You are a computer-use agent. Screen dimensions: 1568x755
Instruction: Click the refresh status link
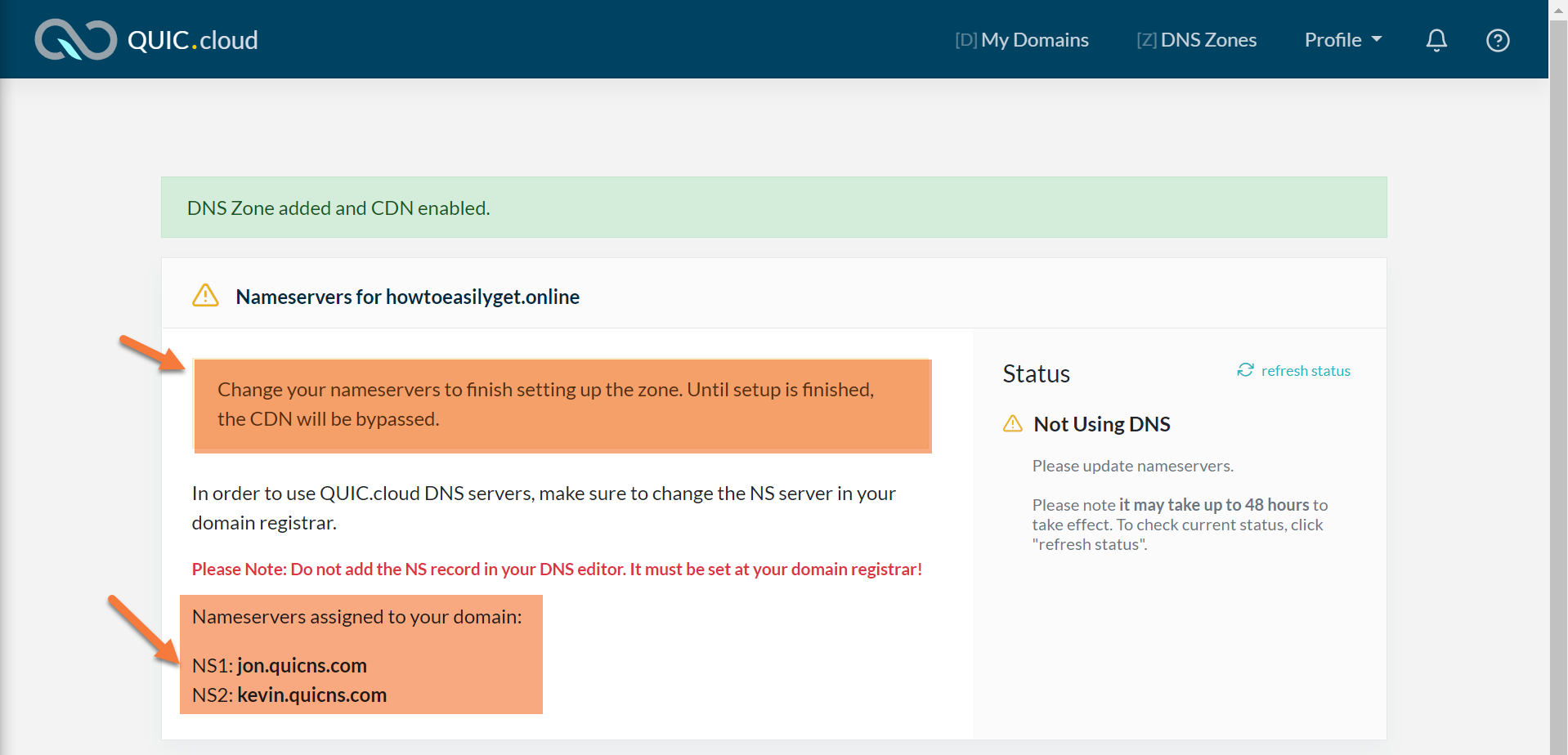pos(1305,371)
